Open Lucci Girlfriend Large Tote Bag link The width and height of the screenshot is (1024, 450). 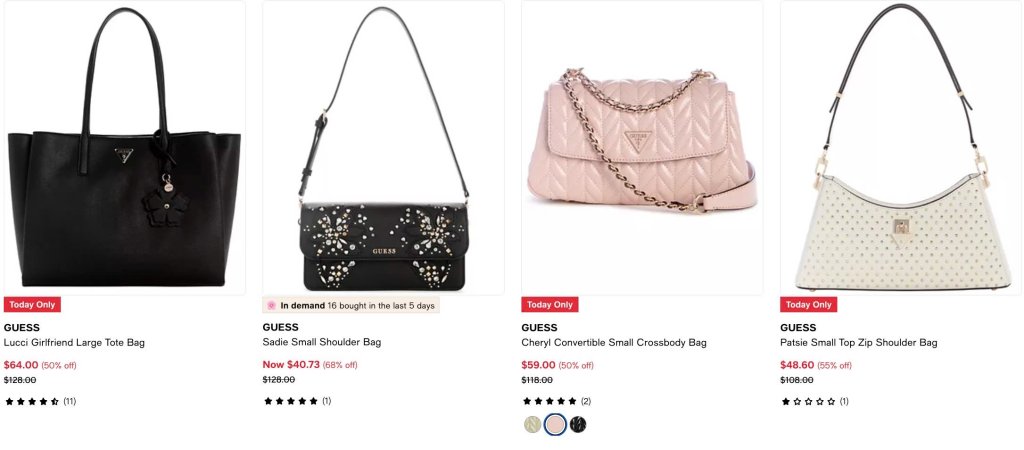point(74,342)
